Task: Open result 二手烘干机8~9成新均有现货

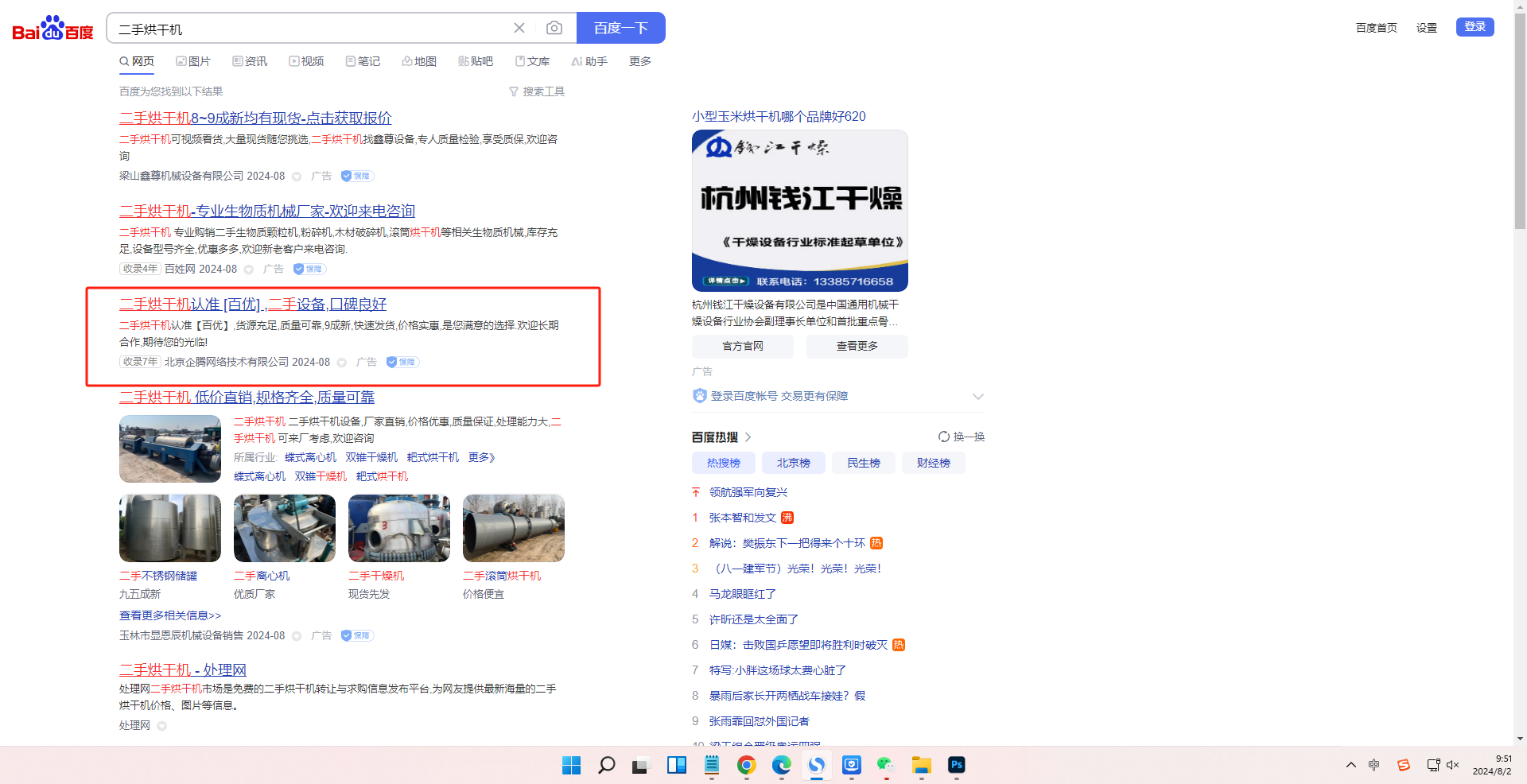Action: point(255,118)
